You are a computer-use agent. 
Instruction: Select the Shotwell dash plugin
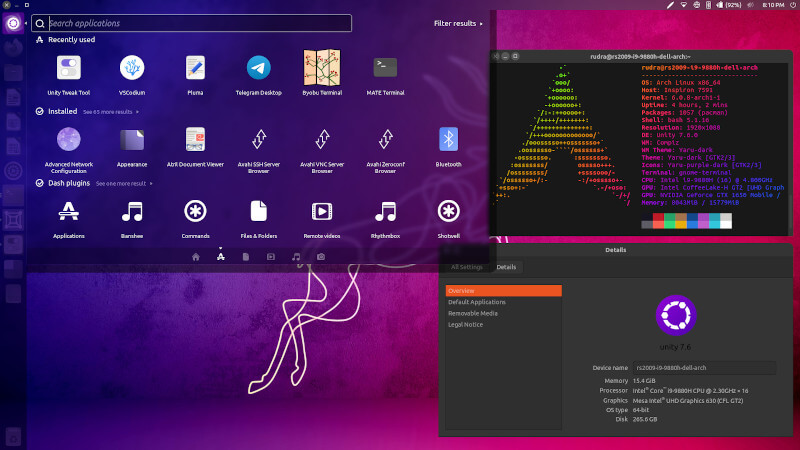[448, 219]
